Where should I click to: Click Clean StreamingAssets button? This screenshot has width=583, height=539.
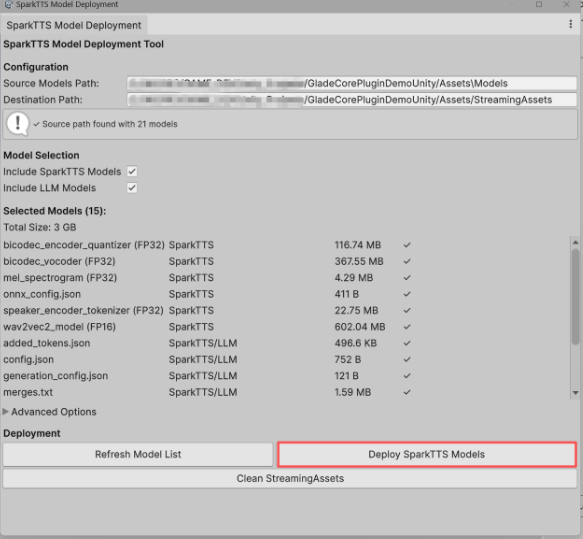click(x=290, y=478)
